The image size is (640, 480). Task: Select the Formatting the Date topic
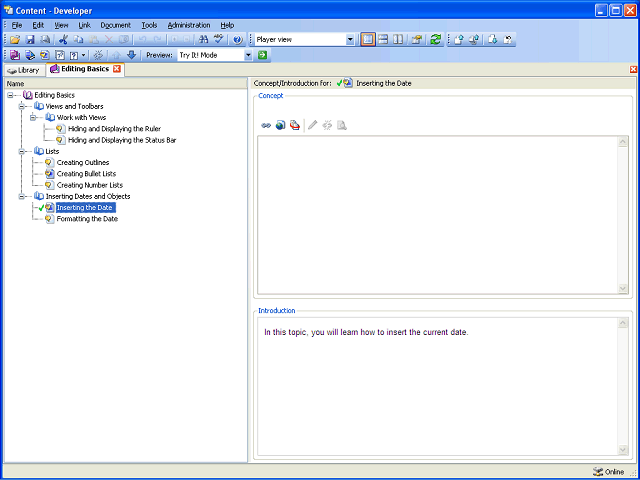87,219
